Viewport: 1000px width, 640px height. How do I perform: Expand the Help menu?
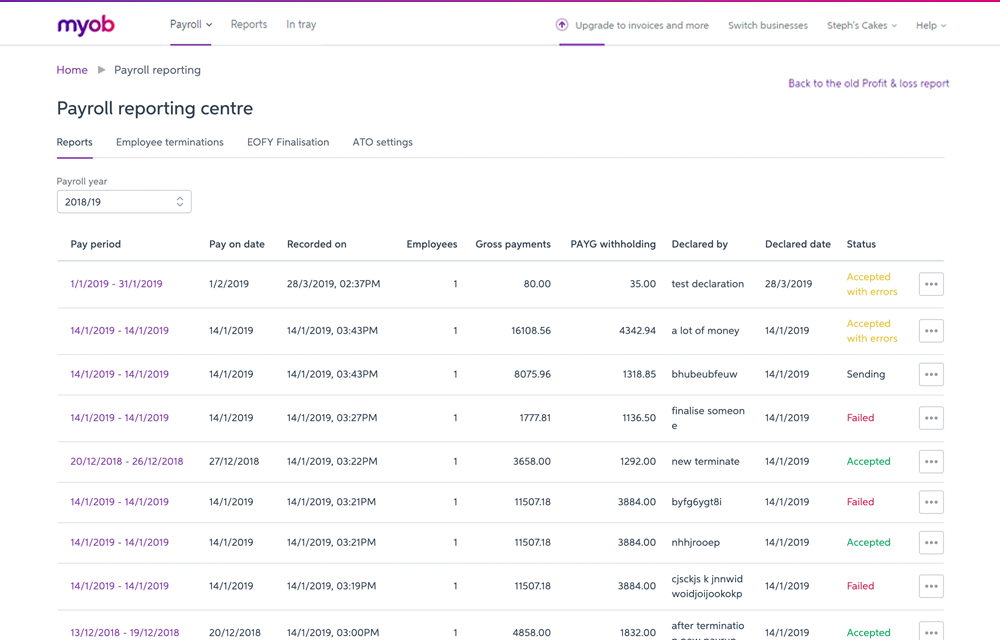930,24
